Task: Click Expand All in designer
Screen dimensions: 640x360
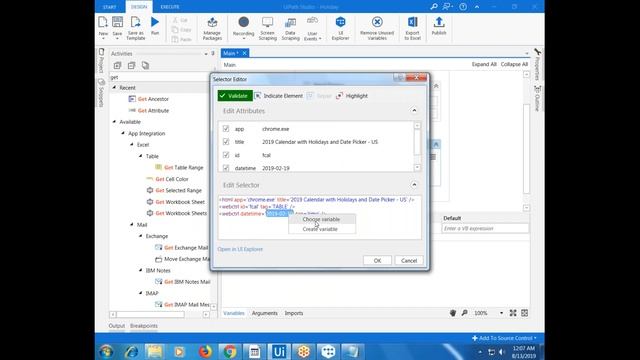Action: coord(484,64)
